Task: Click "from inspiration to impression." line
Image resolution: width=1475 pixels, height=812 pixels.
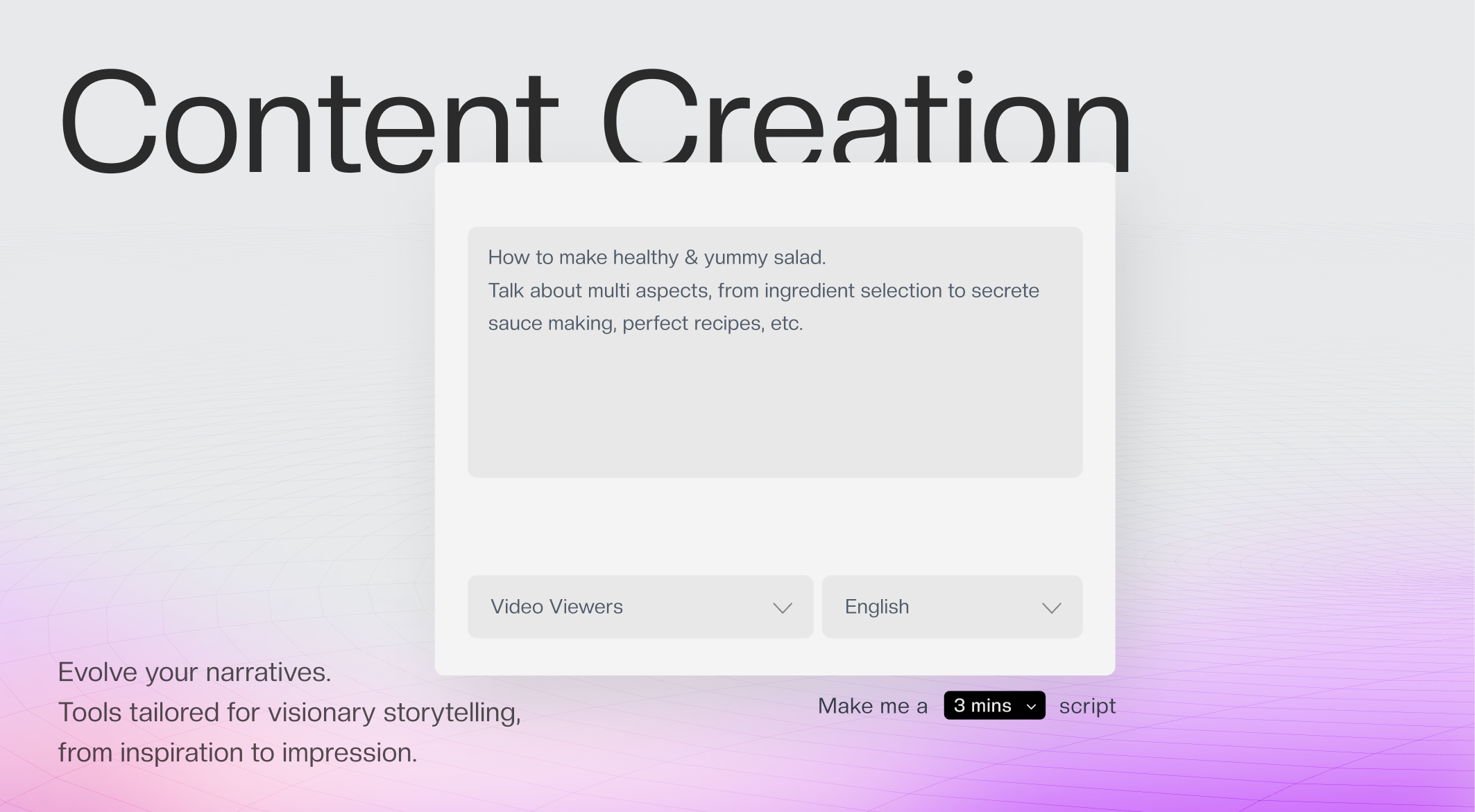Action: 237,752
